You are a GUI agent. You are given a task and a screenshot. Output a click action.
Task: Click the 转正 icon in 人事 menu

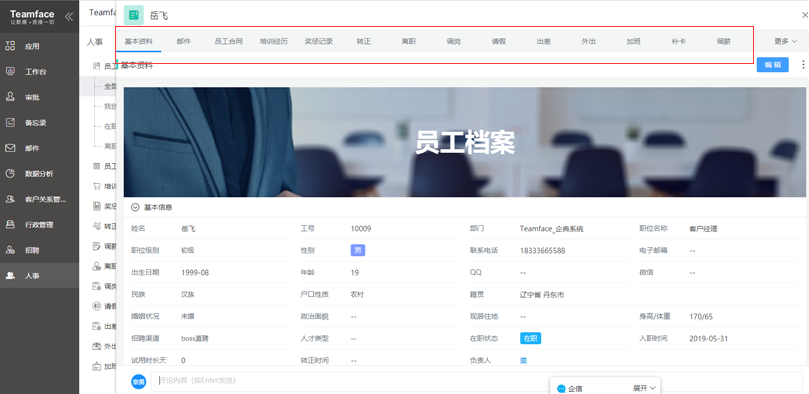[x=96, y=226]
